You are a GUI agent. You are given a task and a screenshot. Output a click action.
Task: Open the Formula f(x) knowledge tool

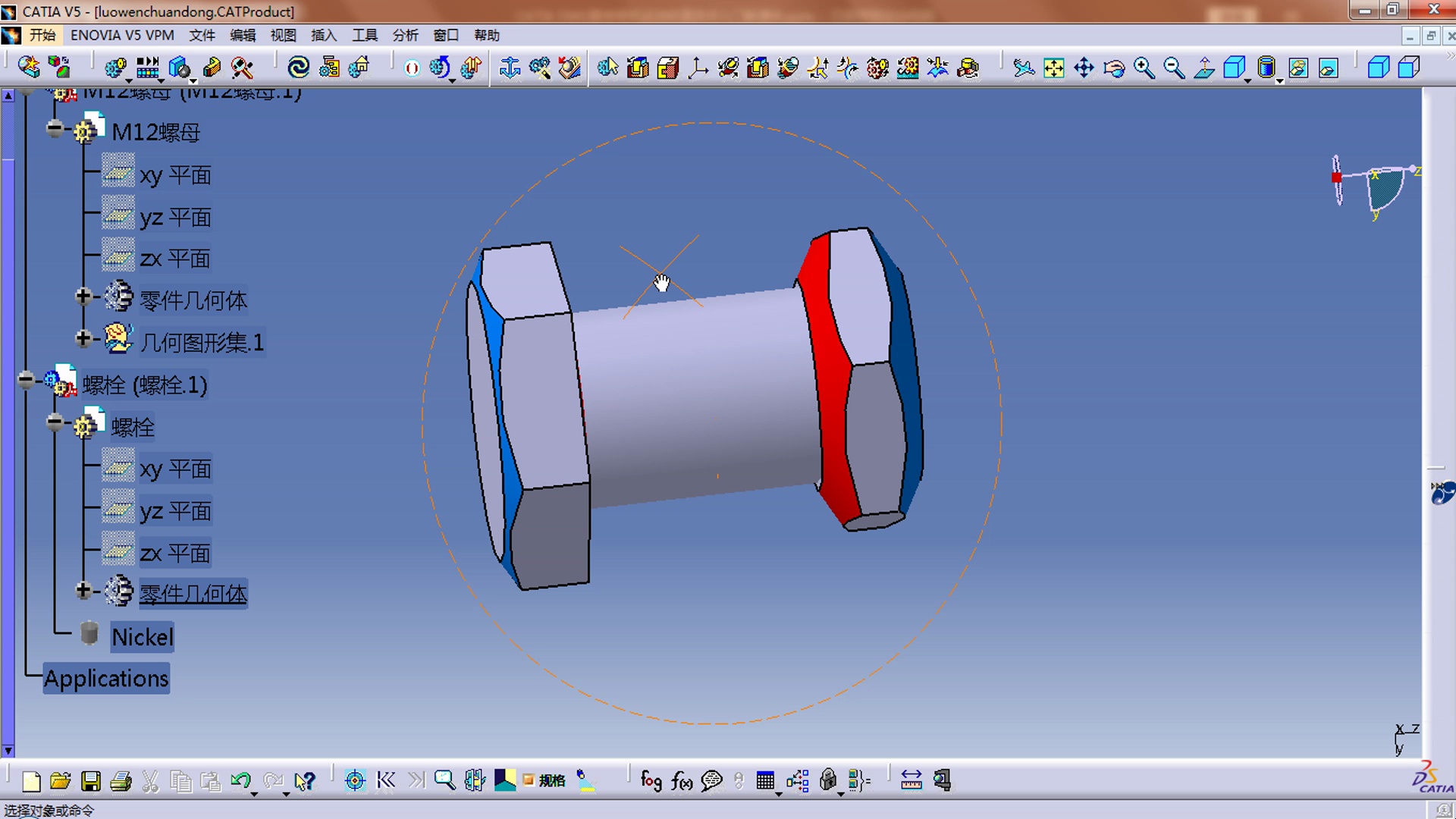[x=682, y=781]
